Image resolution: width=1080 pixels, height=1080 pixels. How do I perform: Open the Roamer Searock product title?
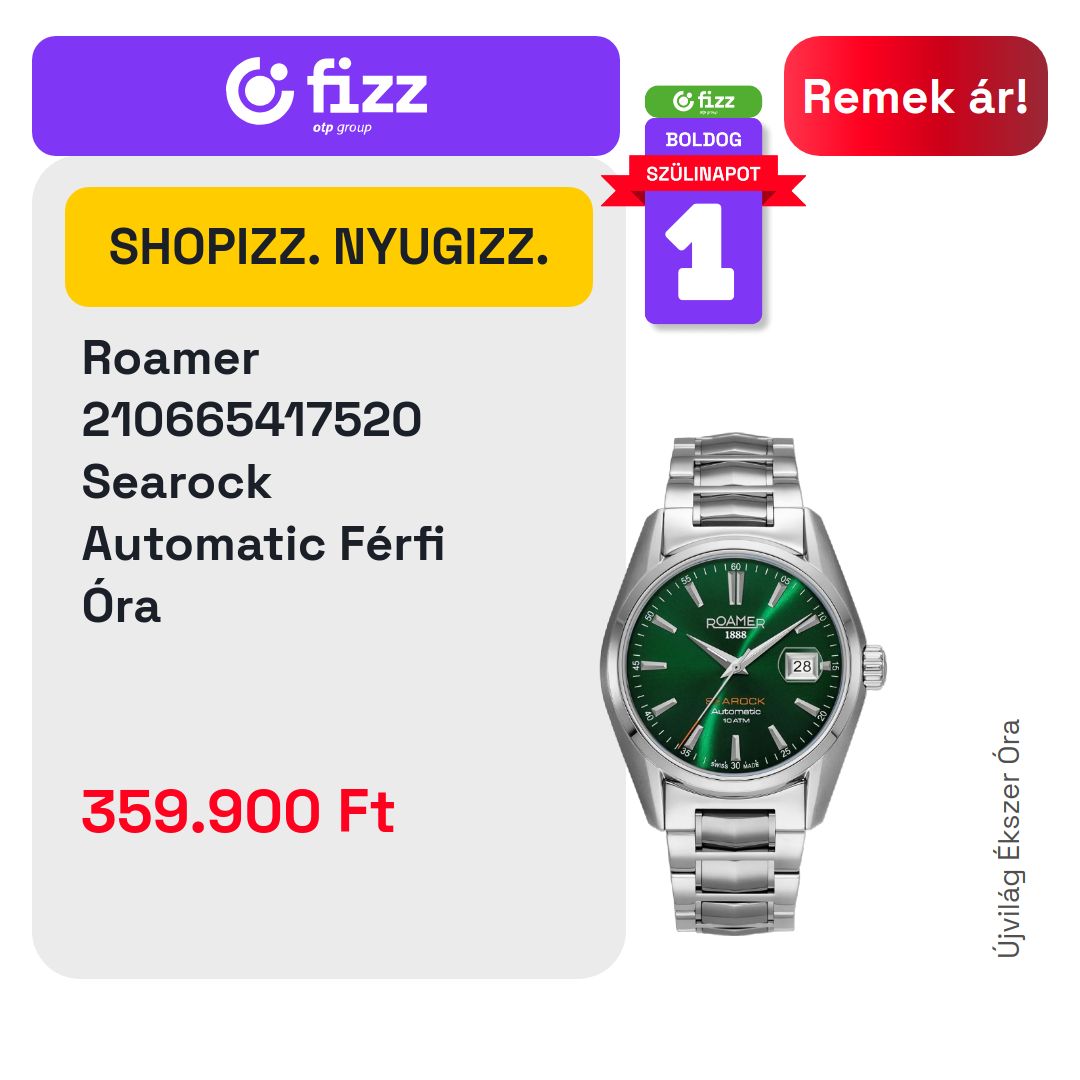pyautogui.click(x=263, y=481)
